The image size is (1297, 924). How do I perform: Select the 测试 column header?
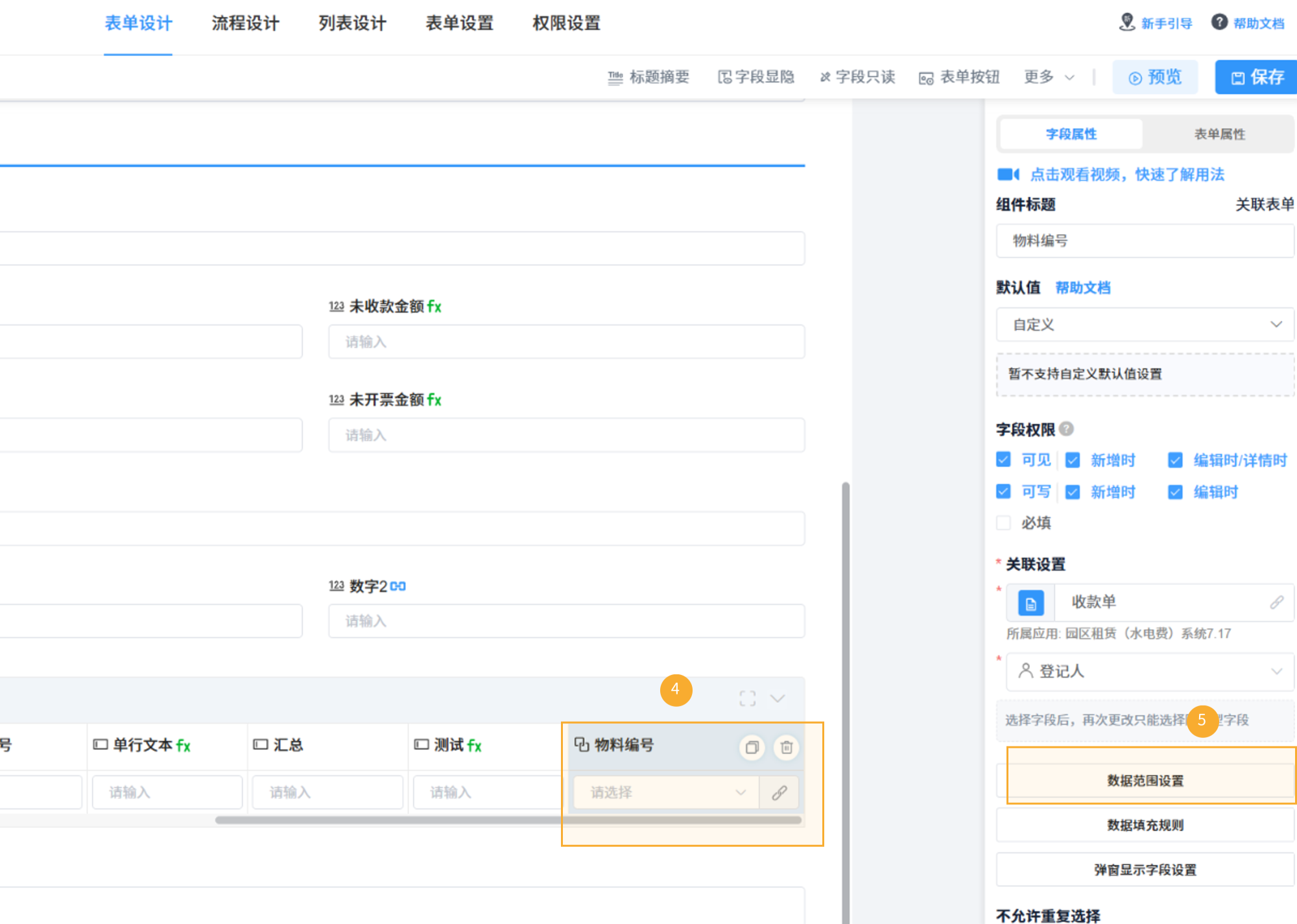coord(488,746)
